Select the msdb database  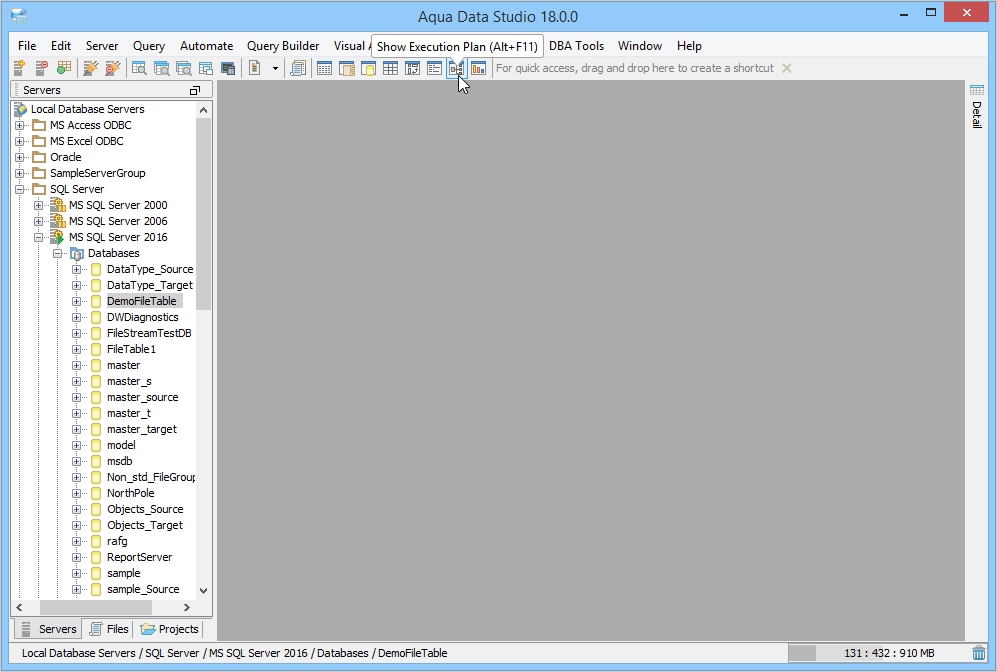(x=120, y=461)
